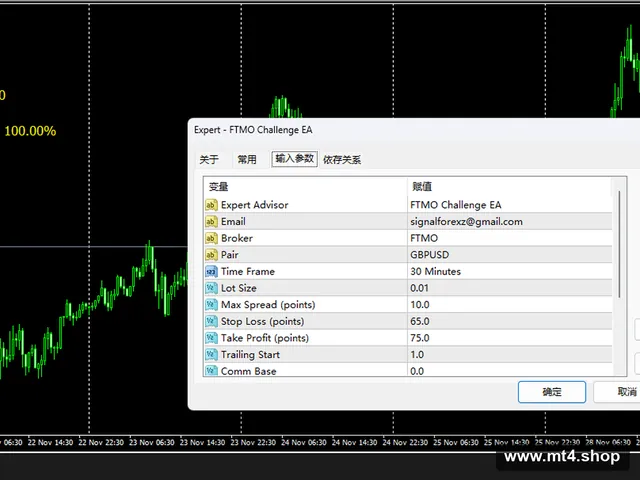
Task: Open the 依存关系 tab
Action: pos(342,160)
